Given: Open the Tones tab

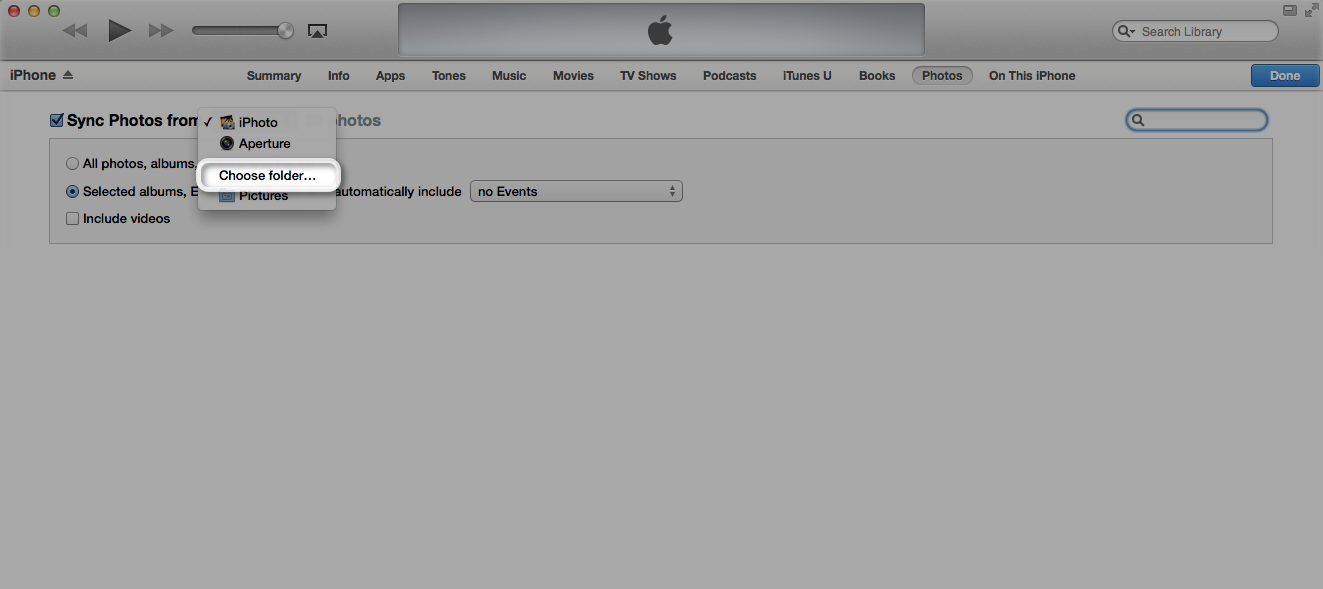Looking at the screenshot, I should click(x=449, y=76).
